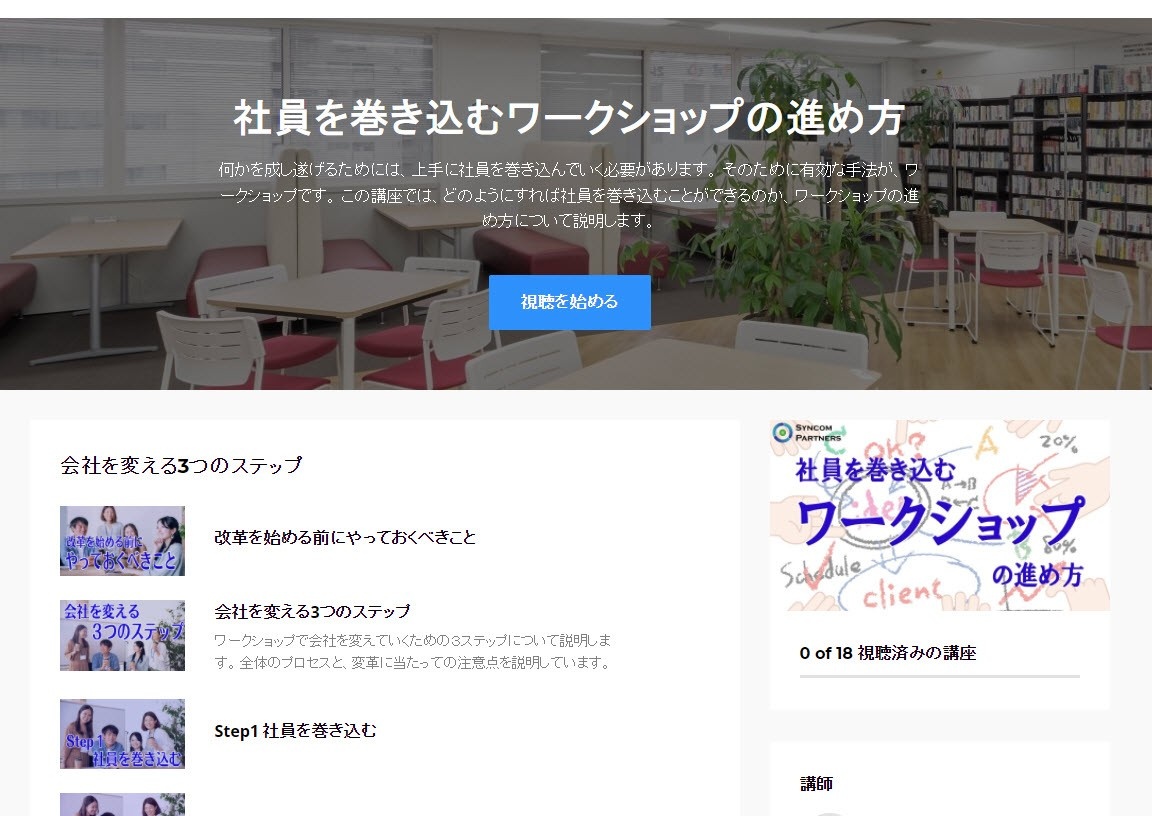Click the 会社を変える3つのステップ section heading
This screenshot has height=816, width=1152.
181,465
